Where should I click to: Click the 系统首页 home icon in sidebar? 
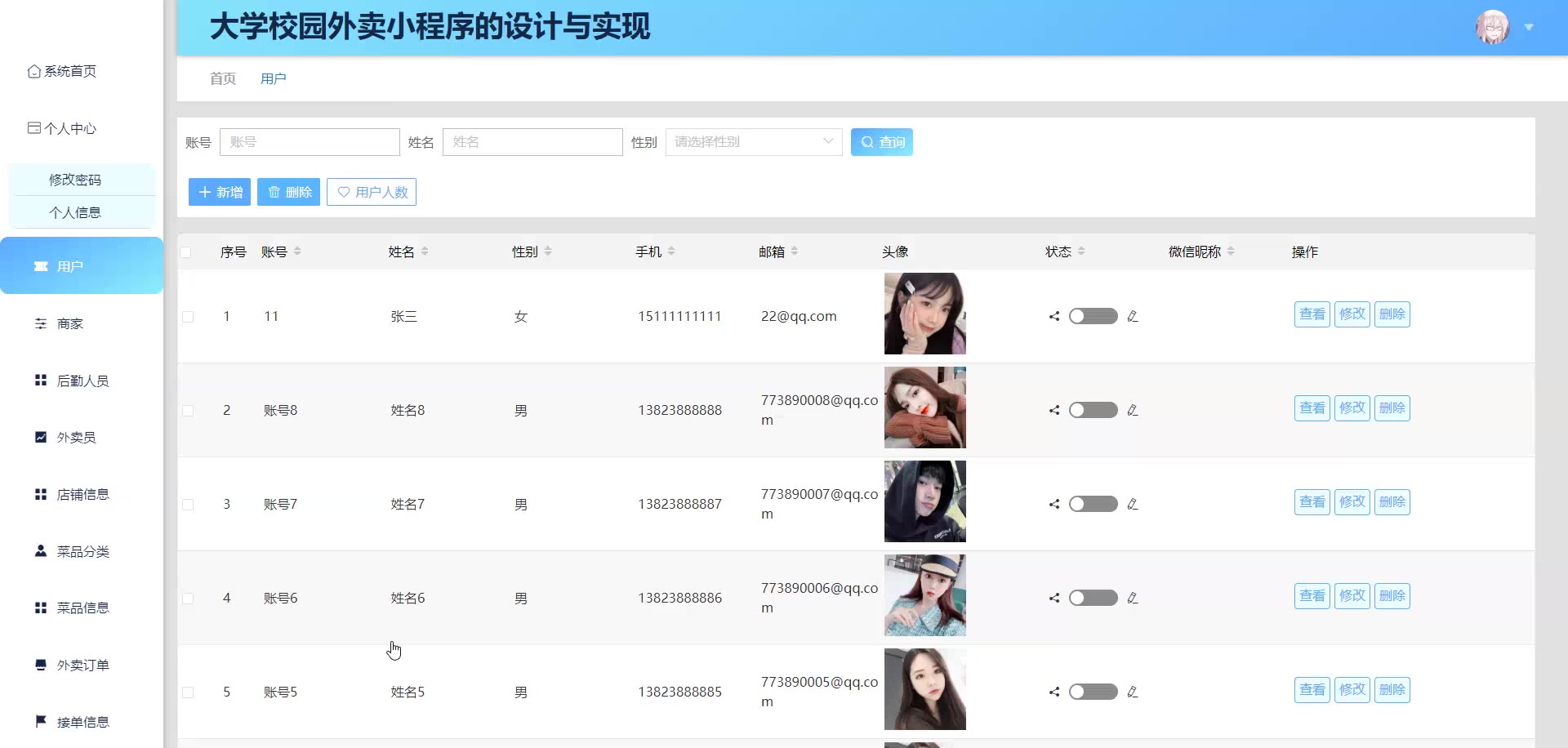(33, 72)
